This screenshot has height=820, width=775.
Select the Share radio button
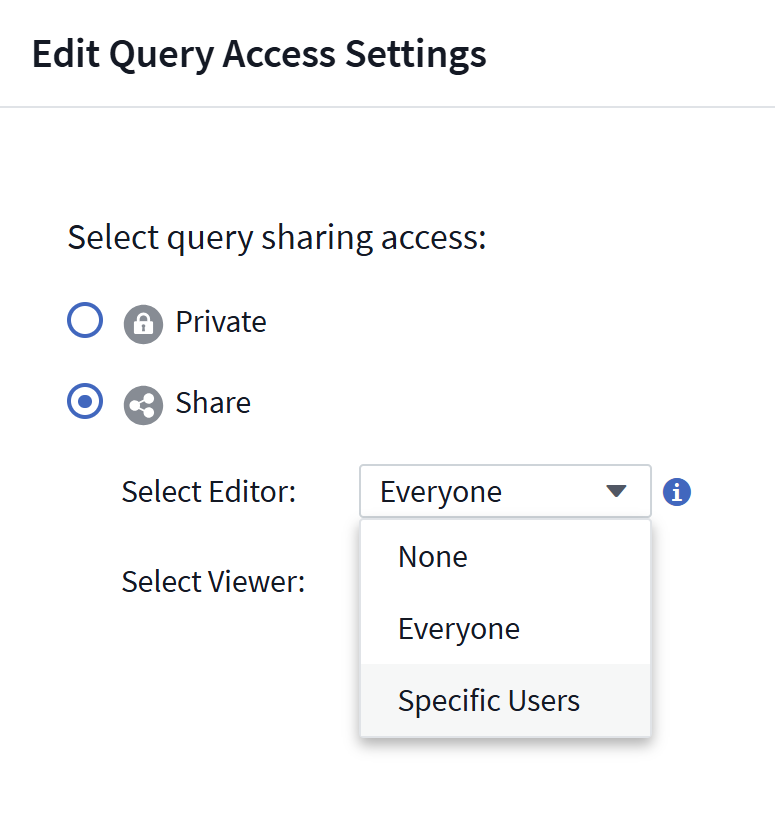tap(85, 401)
